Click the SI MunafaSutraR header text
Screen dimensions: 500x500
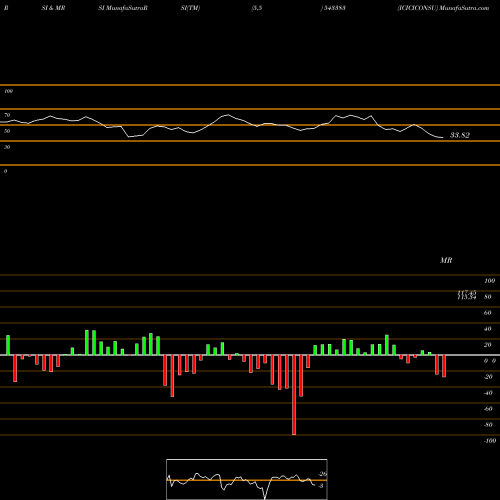click(123, 8)
